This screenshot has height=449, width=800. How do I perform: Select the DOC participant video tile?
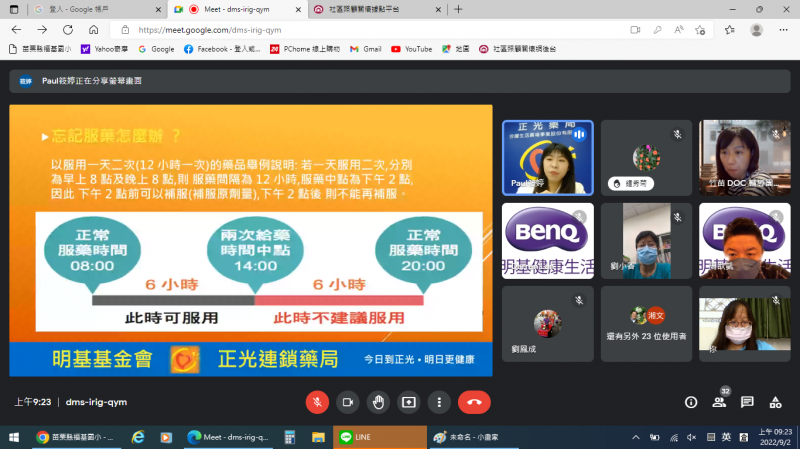(x=744, y=158)
